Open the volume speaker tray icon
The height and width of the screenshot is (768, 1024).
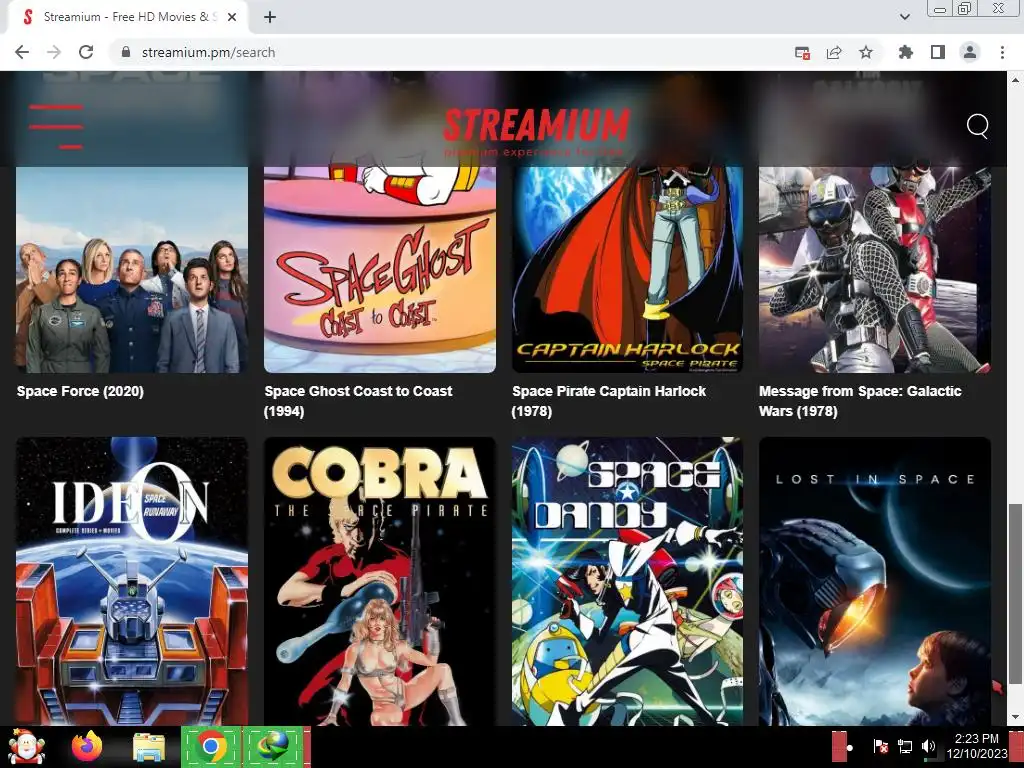[x=928, y=746]
